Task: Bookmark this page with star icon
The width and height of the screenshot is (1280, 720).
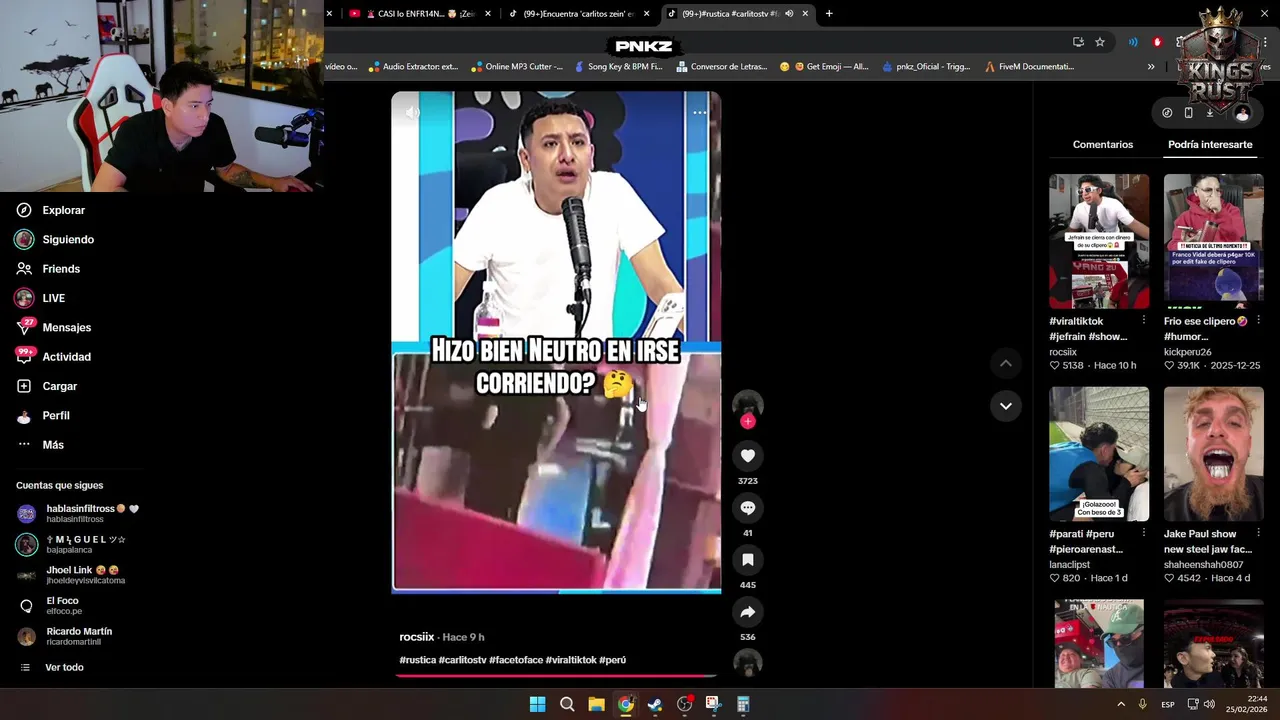Action: coord(1100,42)
